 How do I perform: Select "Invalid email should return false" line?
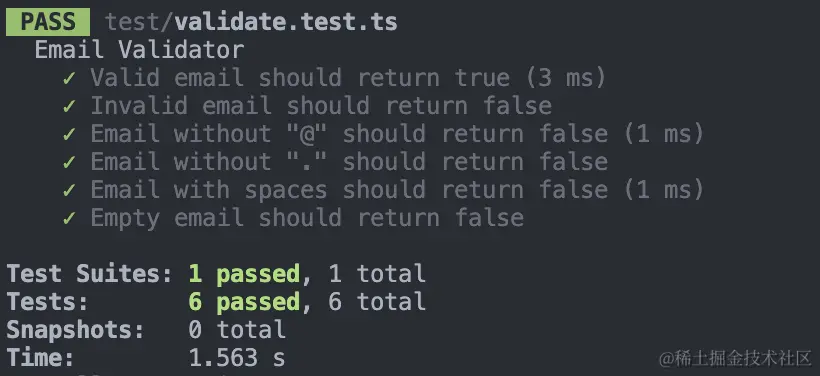point(321,106)
